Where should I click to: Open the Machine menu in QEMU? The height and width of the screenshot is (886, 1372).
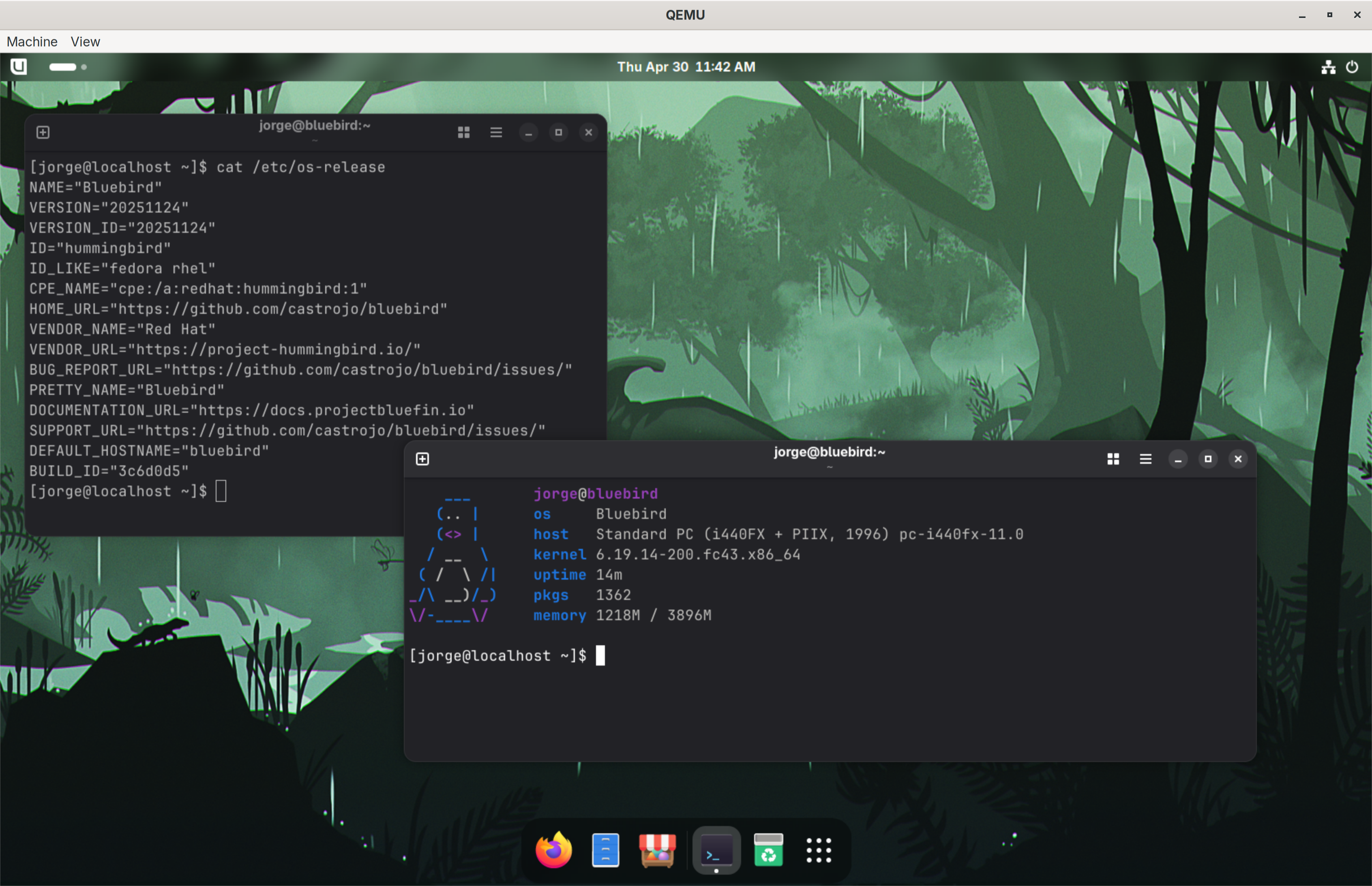point(32,41)
